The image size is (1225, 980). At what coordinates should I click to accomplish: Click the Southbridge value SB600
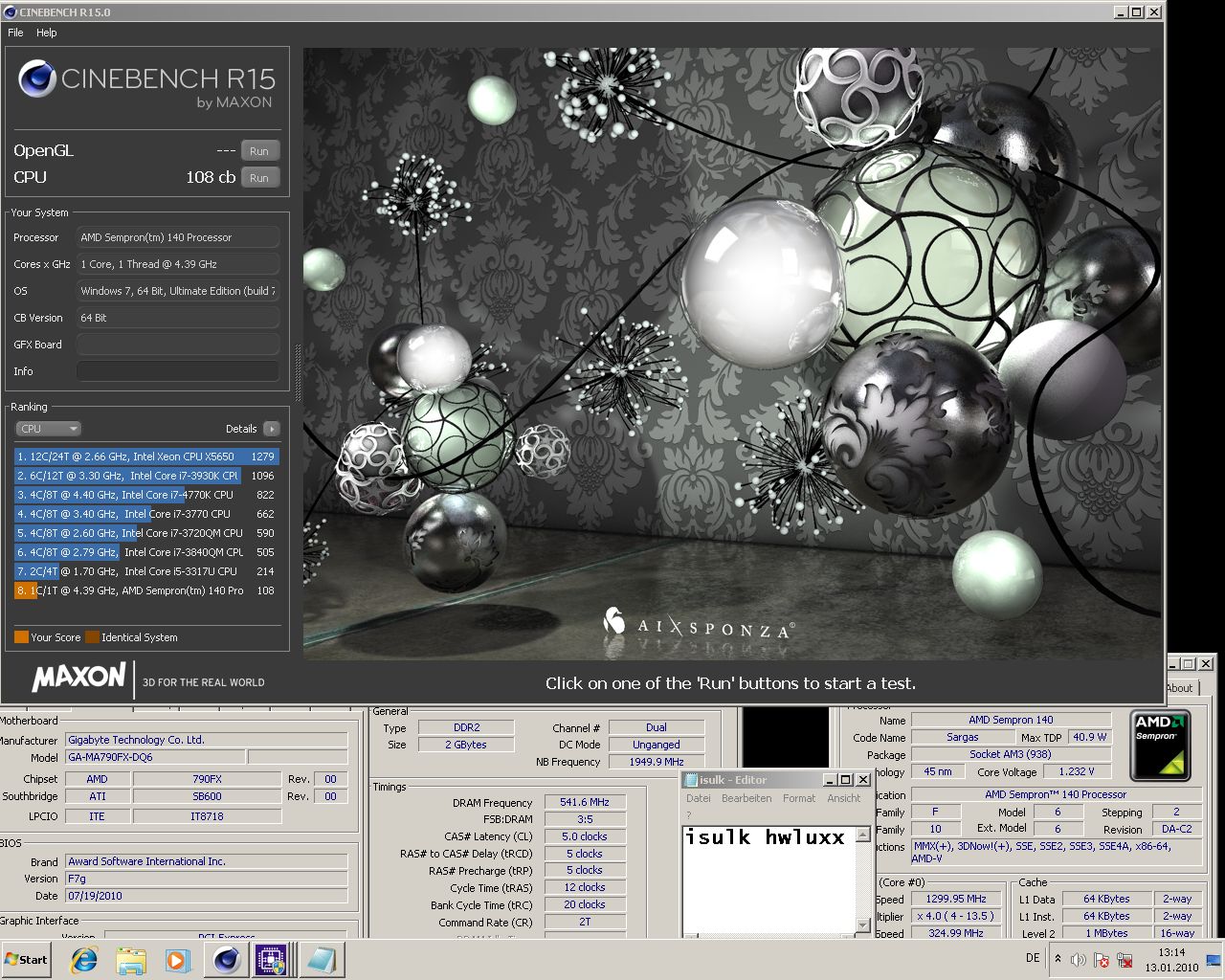(x=207, y=796)
